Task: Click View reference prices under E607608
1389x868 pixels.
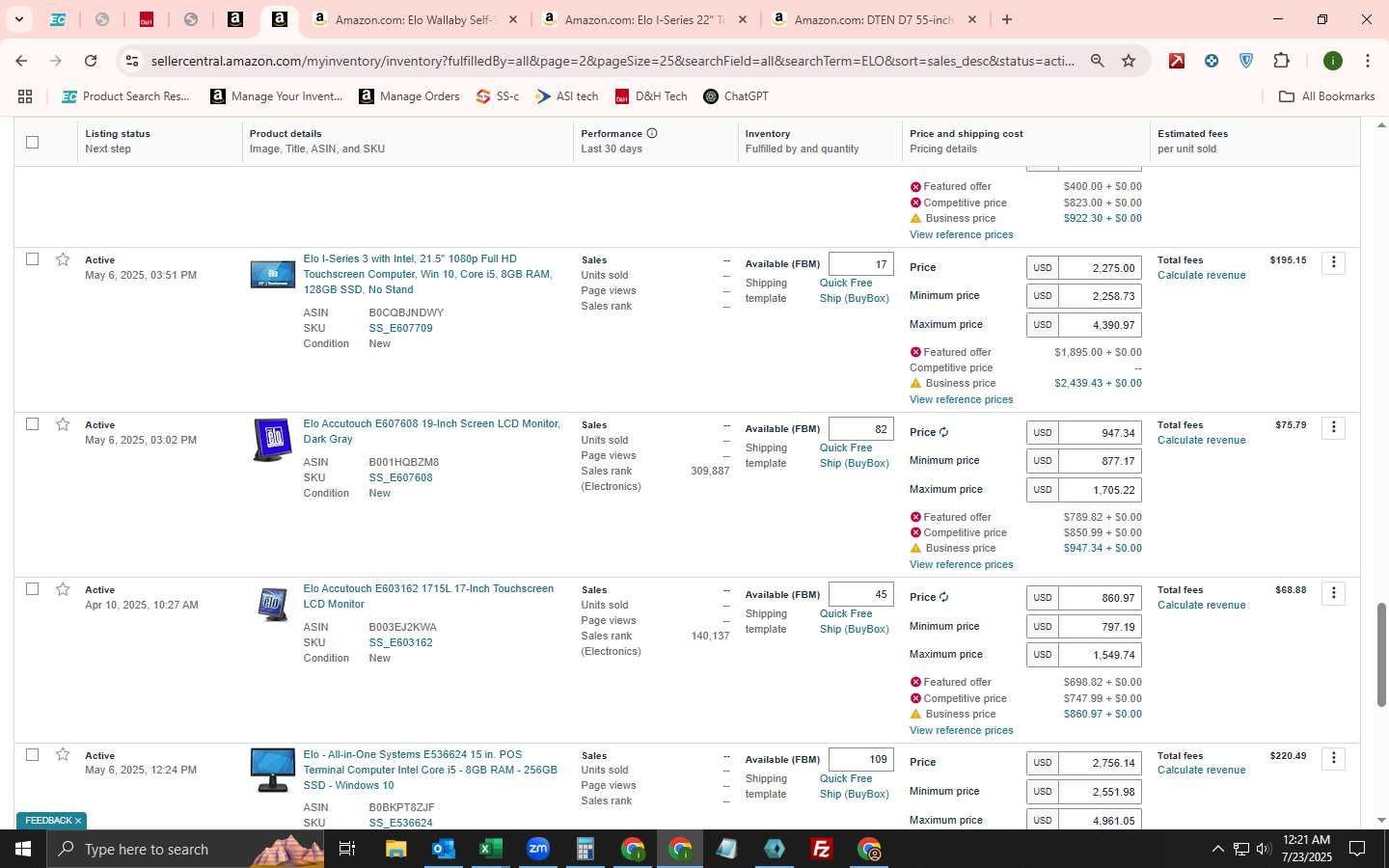Action: 961,564
